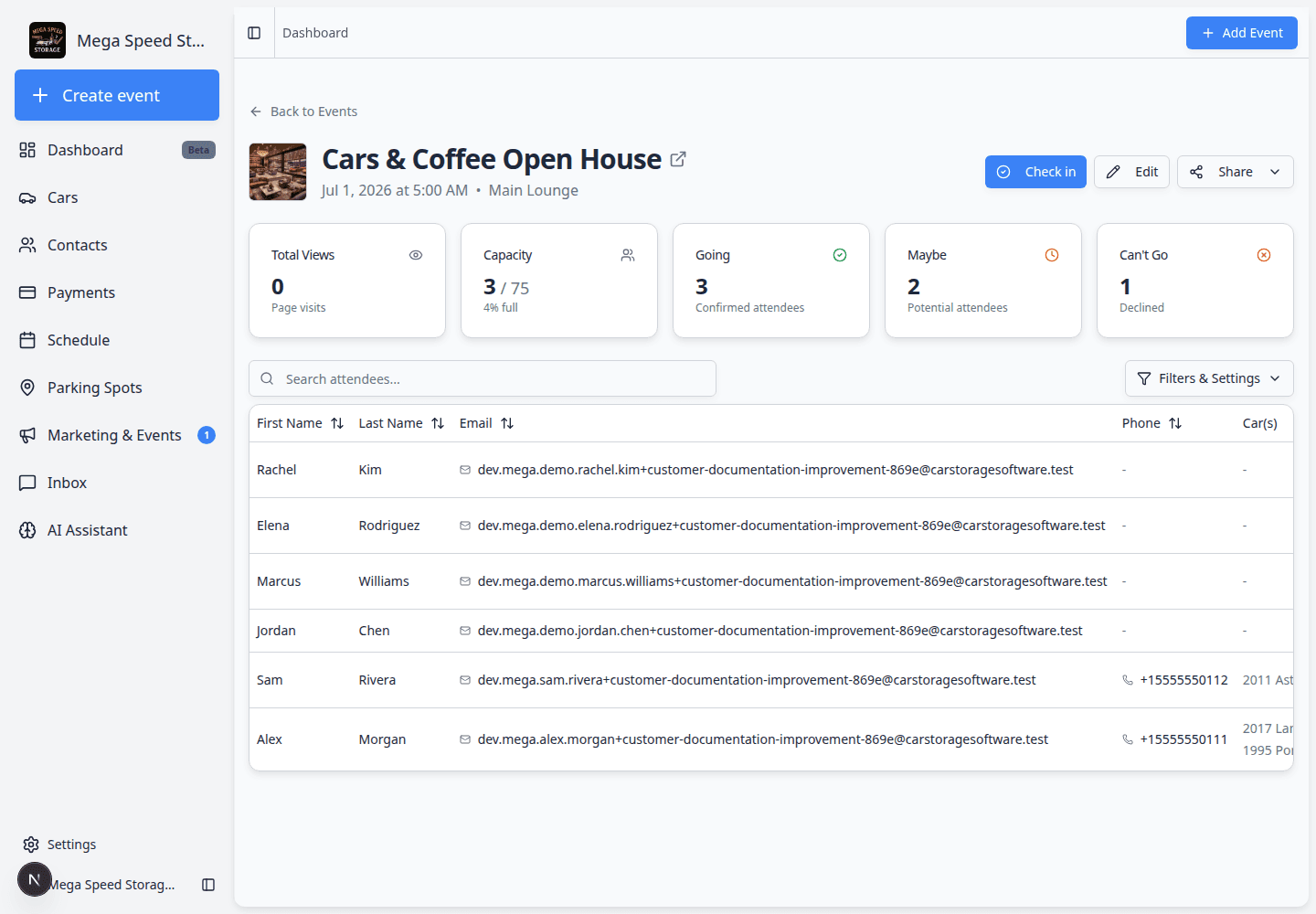Open event page via external link icon
The height and width of the screenshot is (914, 1316).
pyautogui.click(x=678, y=159)
